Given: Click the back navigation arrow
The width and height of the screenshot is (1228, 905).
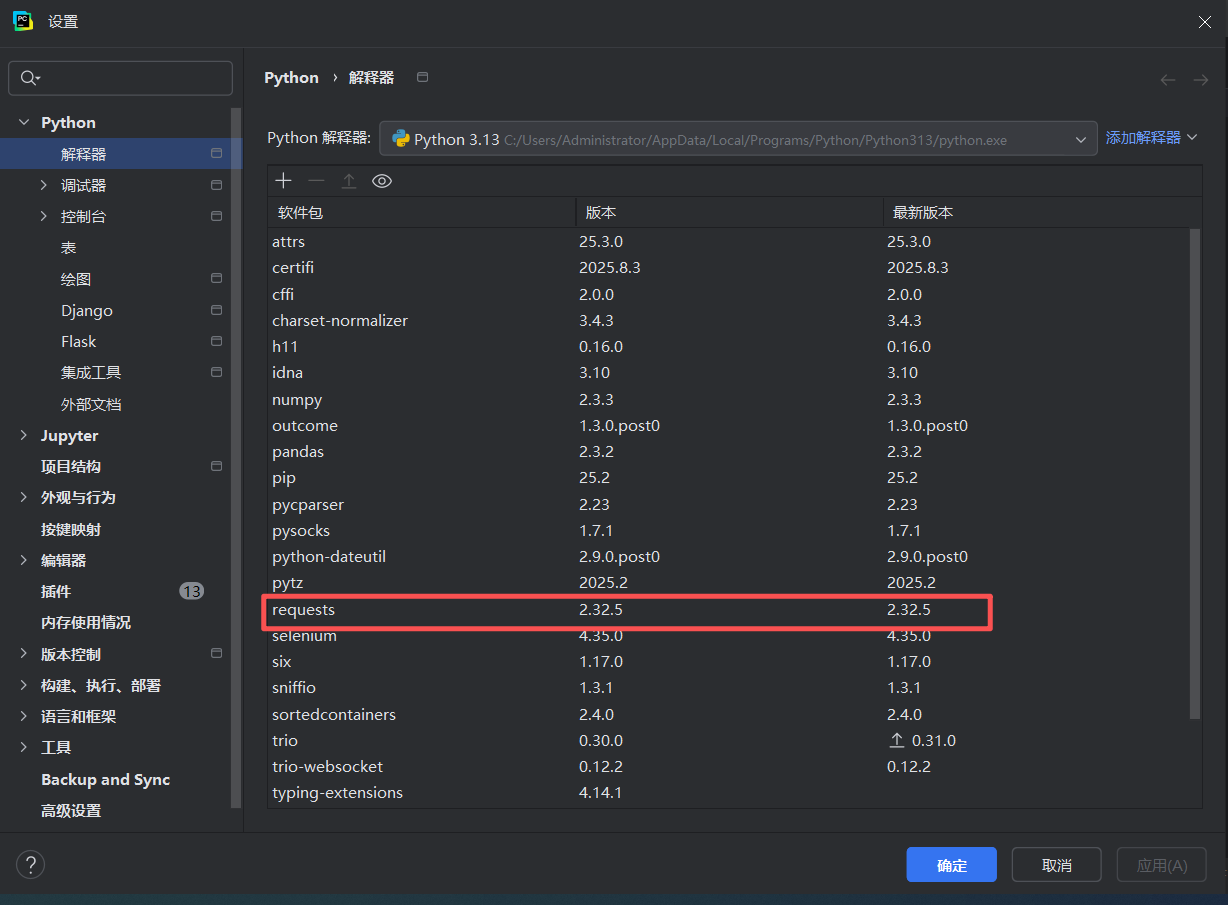Looking at the screenshot, I should [1168, 79].
